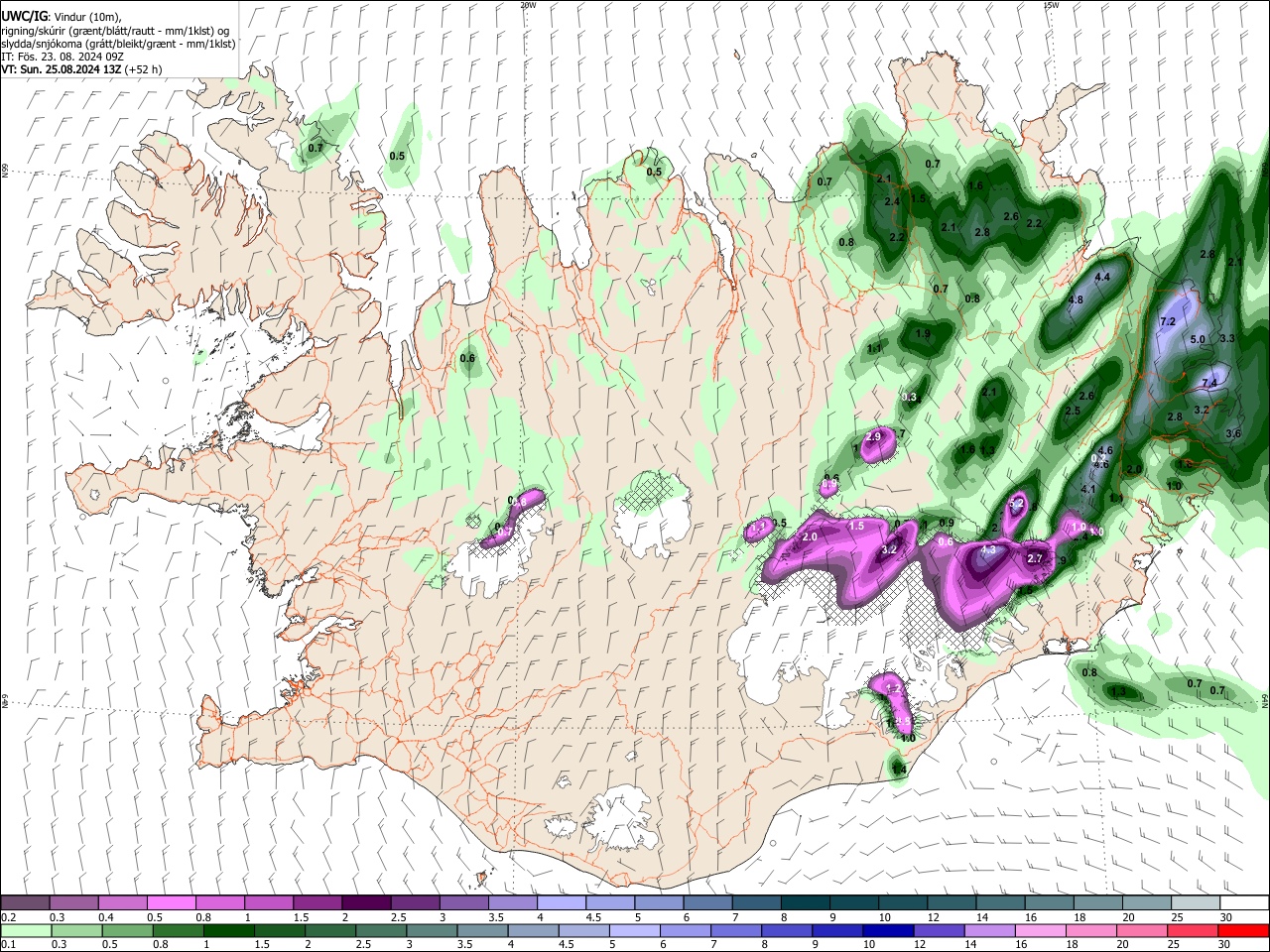The height and width of the screenshot is (952, 1270).
Task: Click the title text 'UWC/IG: Vindur (10m),'
Action: click(62, 16)
